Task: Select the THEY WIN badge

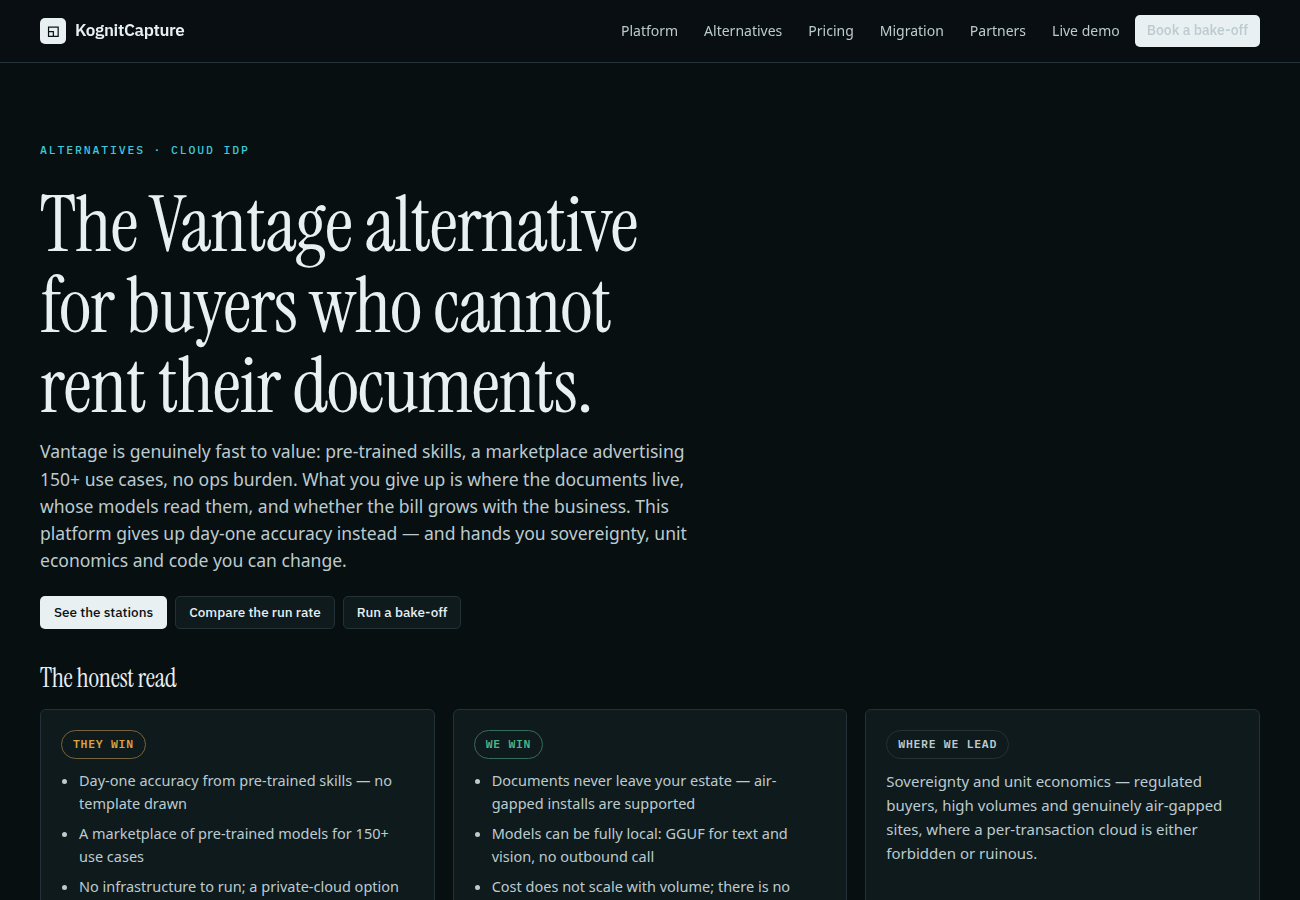Action: (x=103, y=744)
